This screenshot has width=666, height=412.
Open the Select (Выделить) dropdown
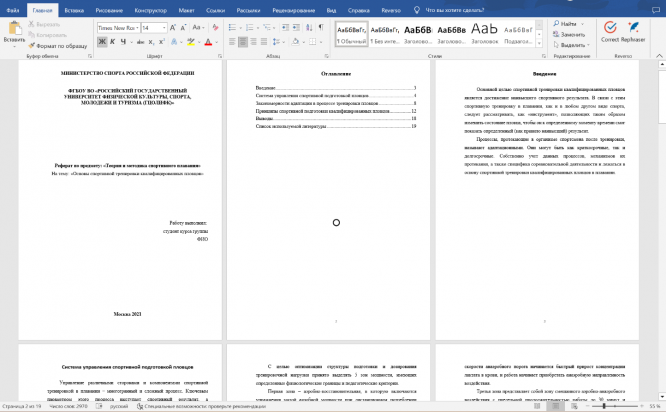(x=572, y=45)
